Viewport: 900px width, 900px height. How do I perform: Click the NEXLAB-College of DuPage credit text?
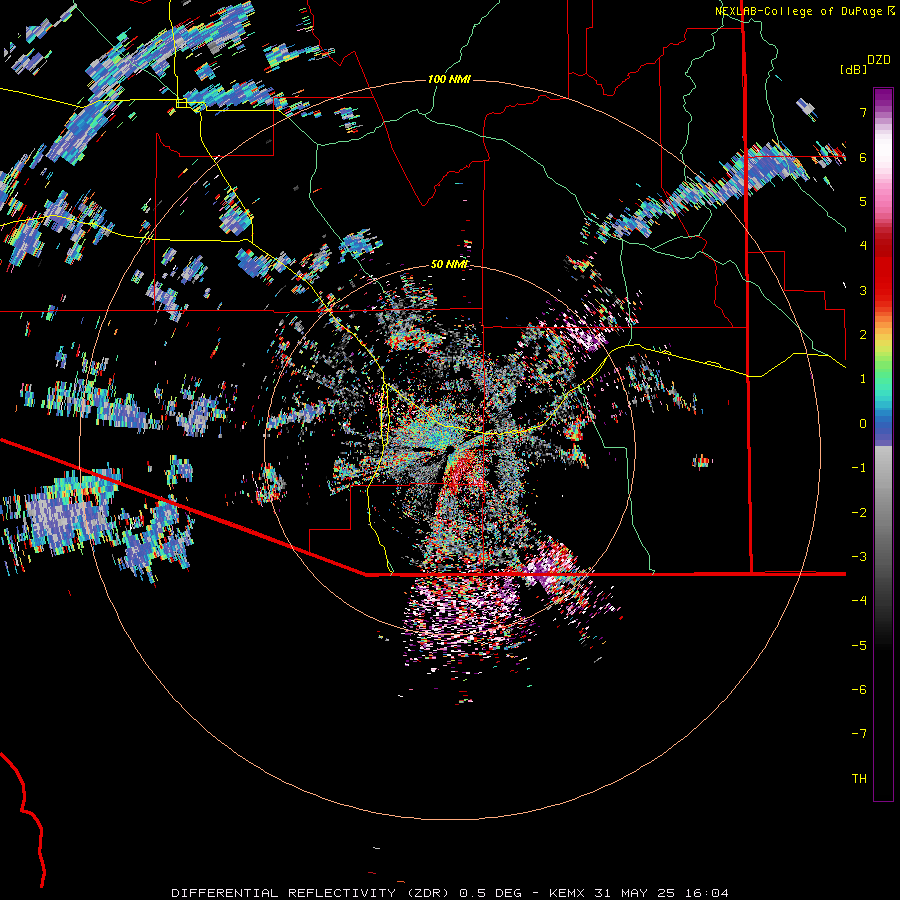click(805, 11)
